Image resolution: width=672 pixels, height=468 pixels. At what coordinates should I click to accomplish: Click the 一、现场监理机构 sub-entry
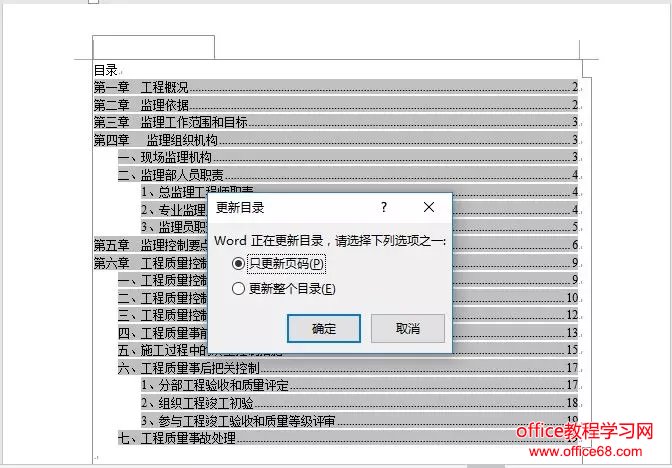[x=348, y=157]
